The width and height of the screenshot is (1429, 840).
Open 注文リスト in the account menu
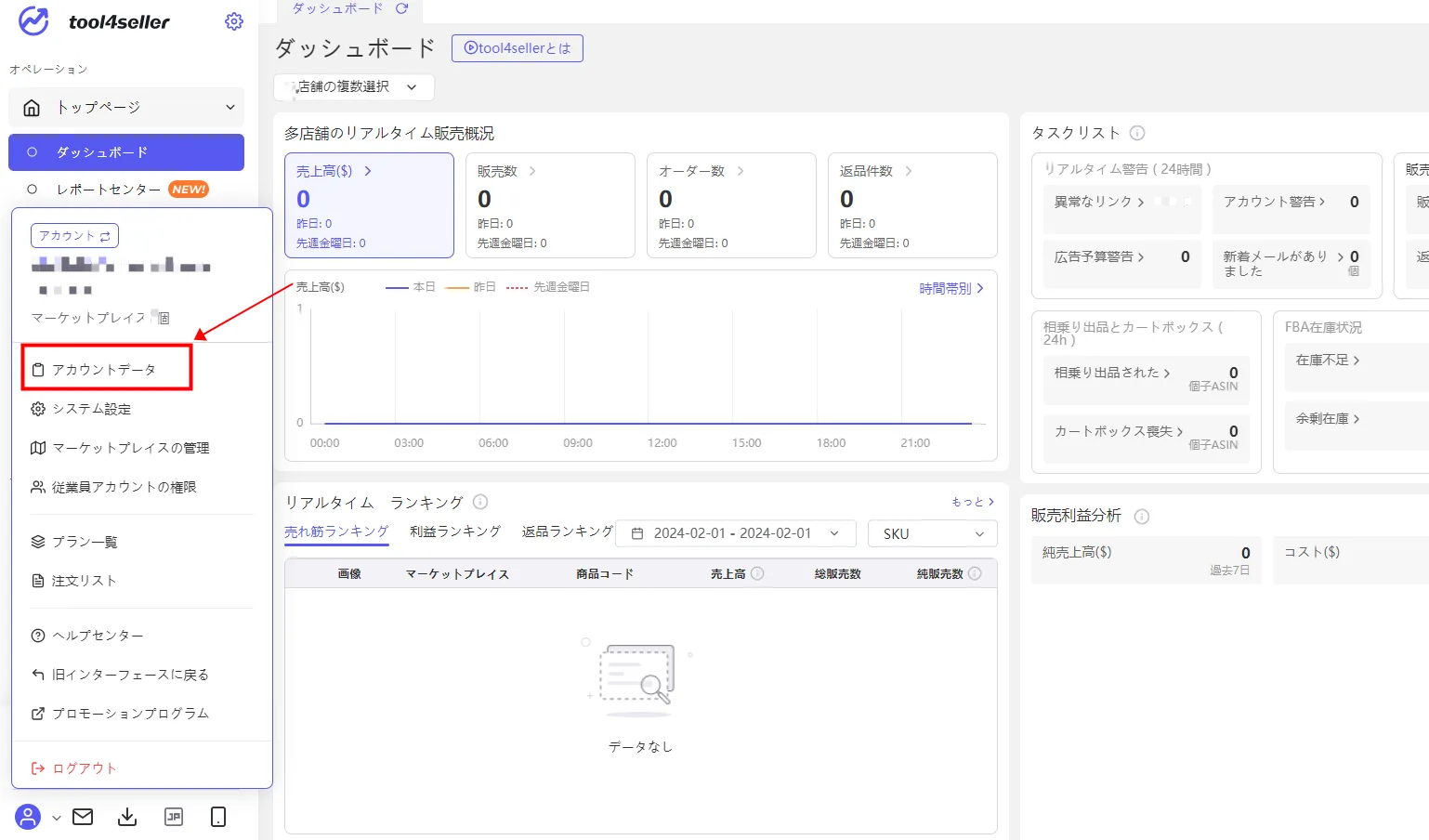(85, 581)
